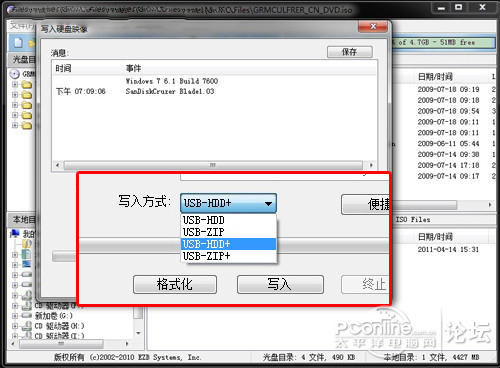The image size is (500, 368).
Task: Select the GRM disc root icon
Action: [x=14, y=74]
